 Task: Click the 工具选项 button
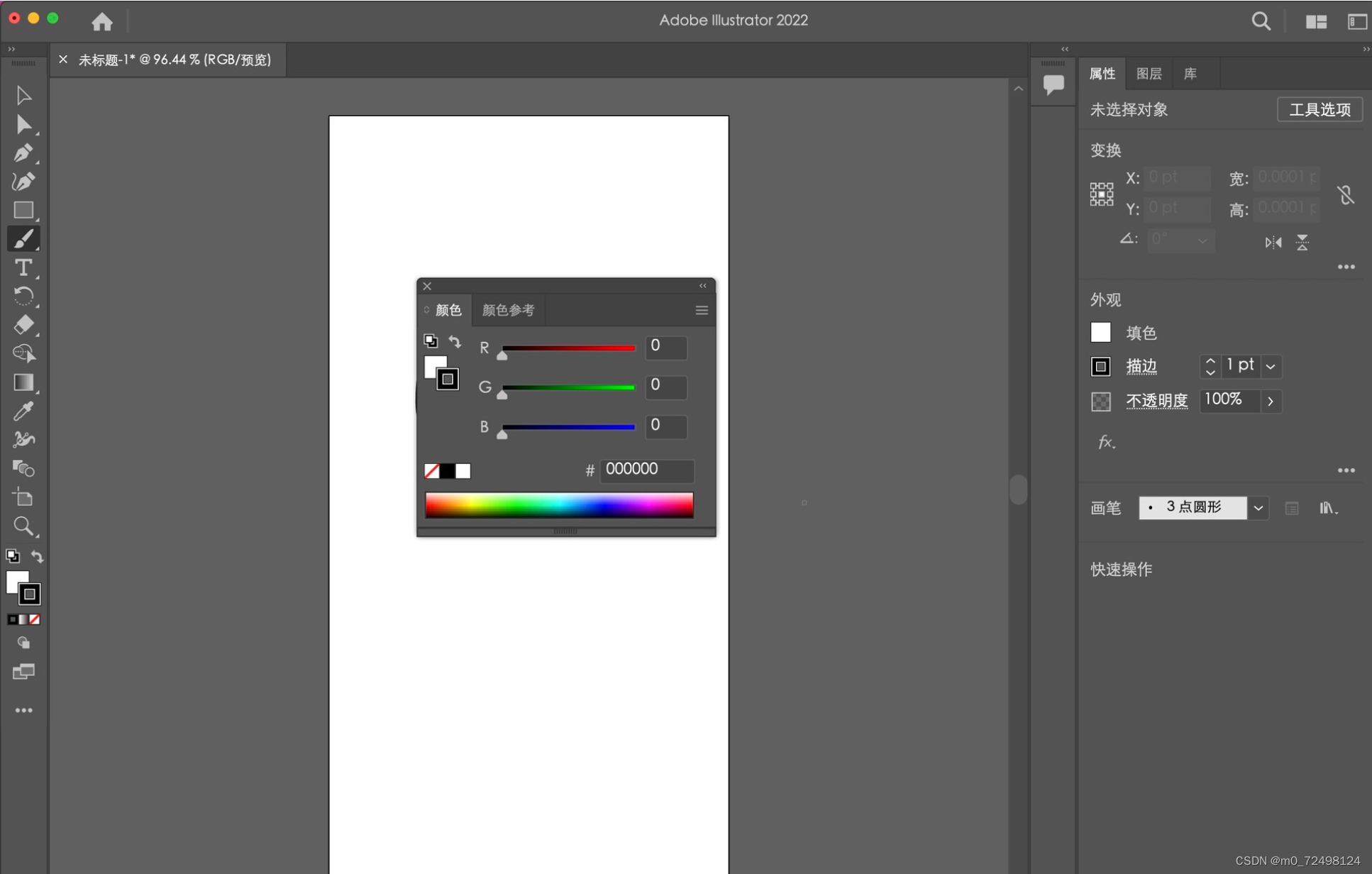(x=1319, y=110)
